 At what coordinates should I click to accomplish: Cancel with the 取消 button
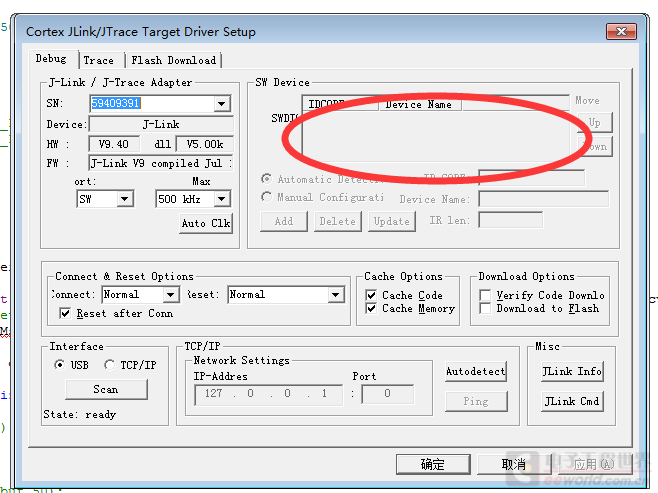(x=514, y=464)
